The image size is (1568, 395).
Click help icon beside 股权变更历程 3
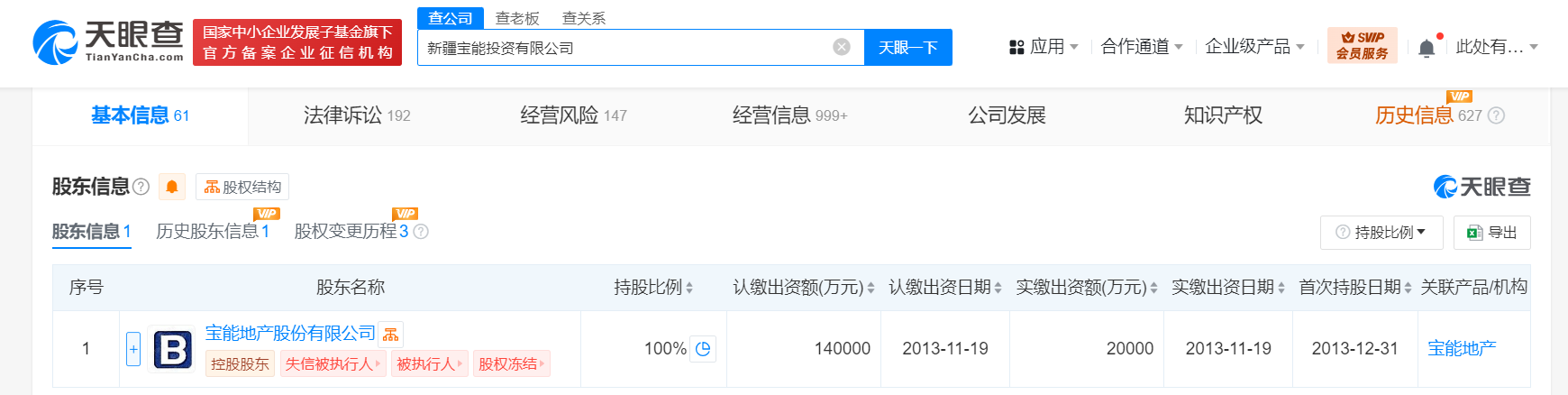pyautogui.click(x=421, y=232)
